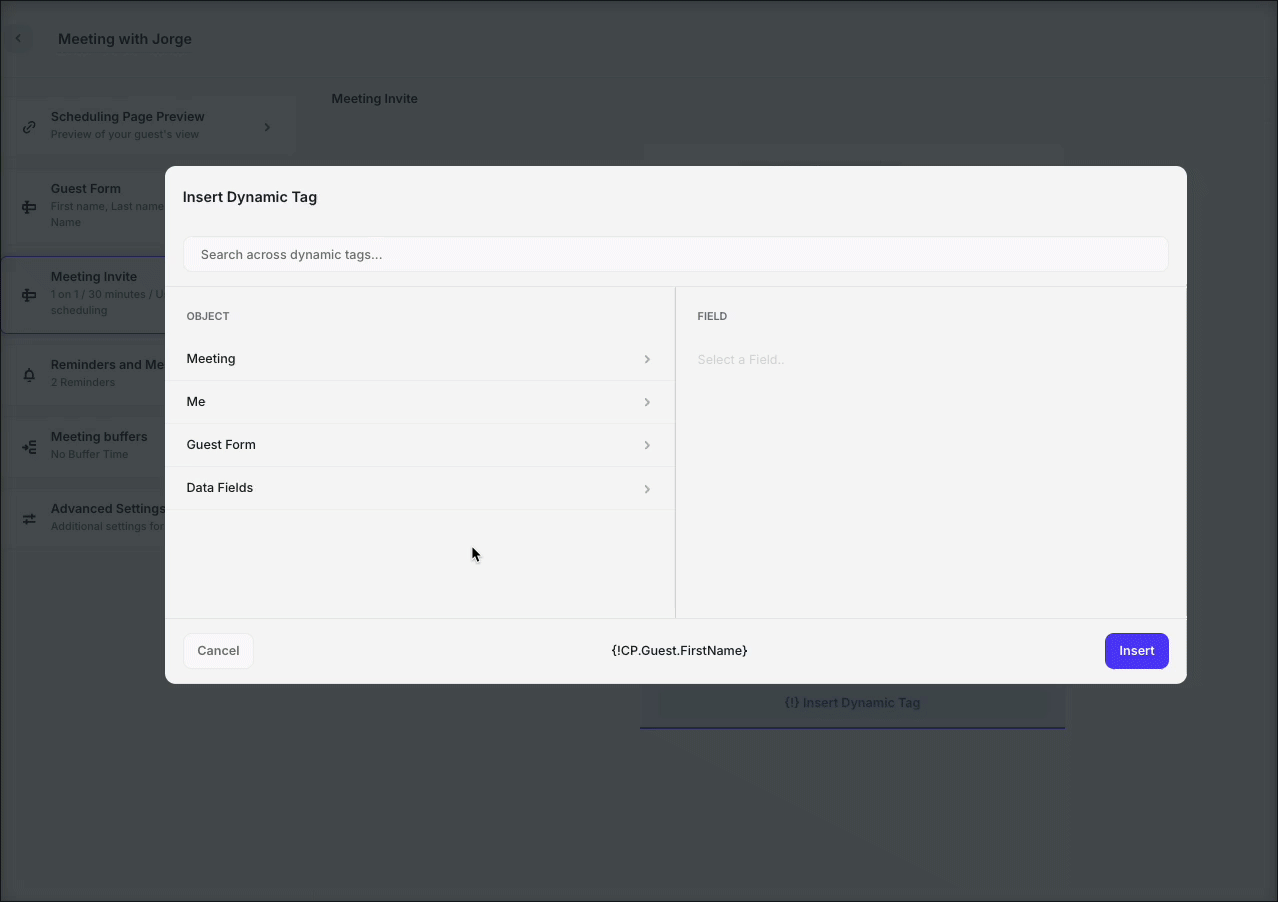
Task: Expand the Data Fields object chevron
Action: pos(647,489)
